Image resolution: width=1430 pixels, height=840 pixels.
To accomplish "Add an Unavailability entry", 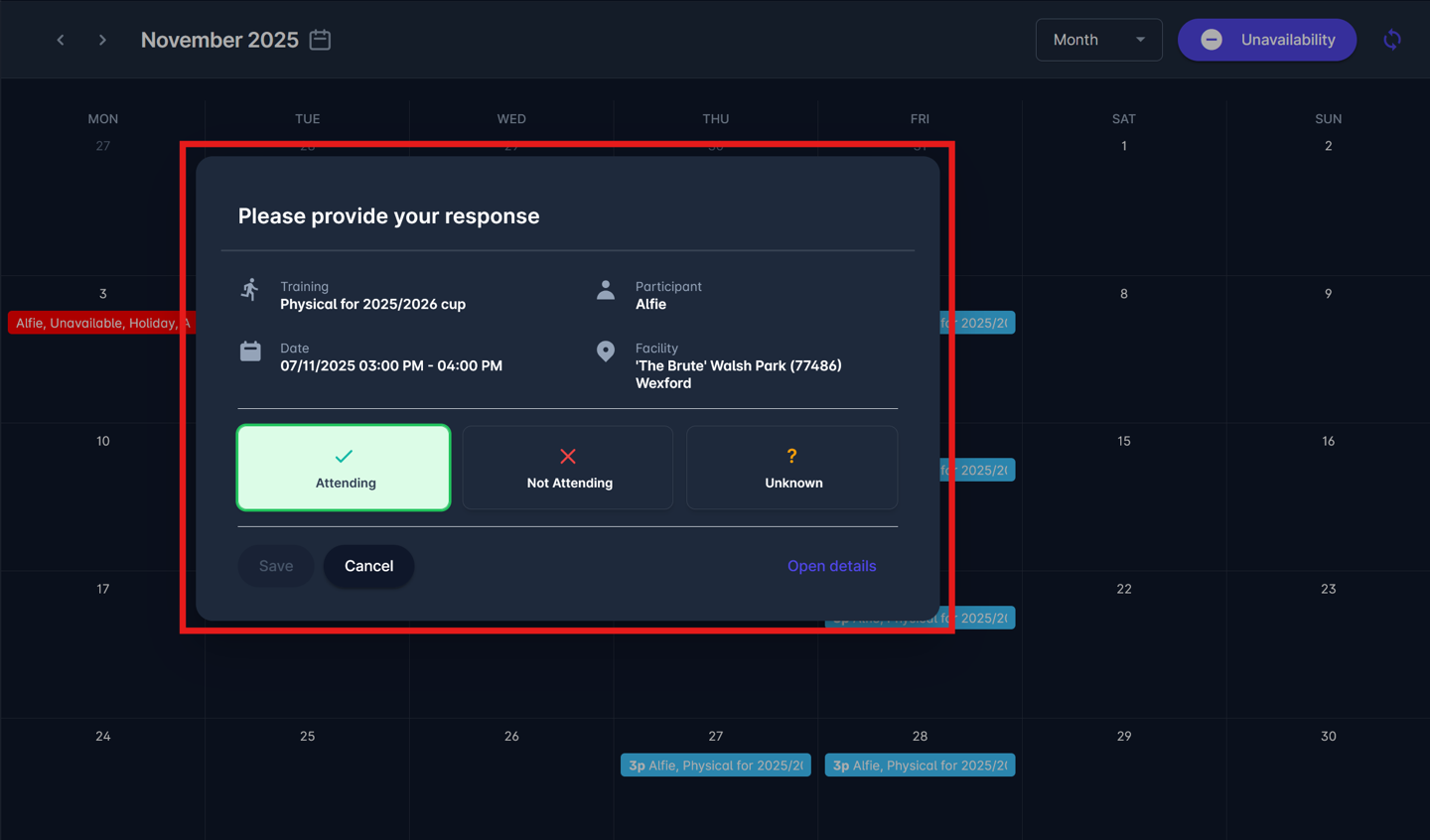I will [x=1266, y=40].
